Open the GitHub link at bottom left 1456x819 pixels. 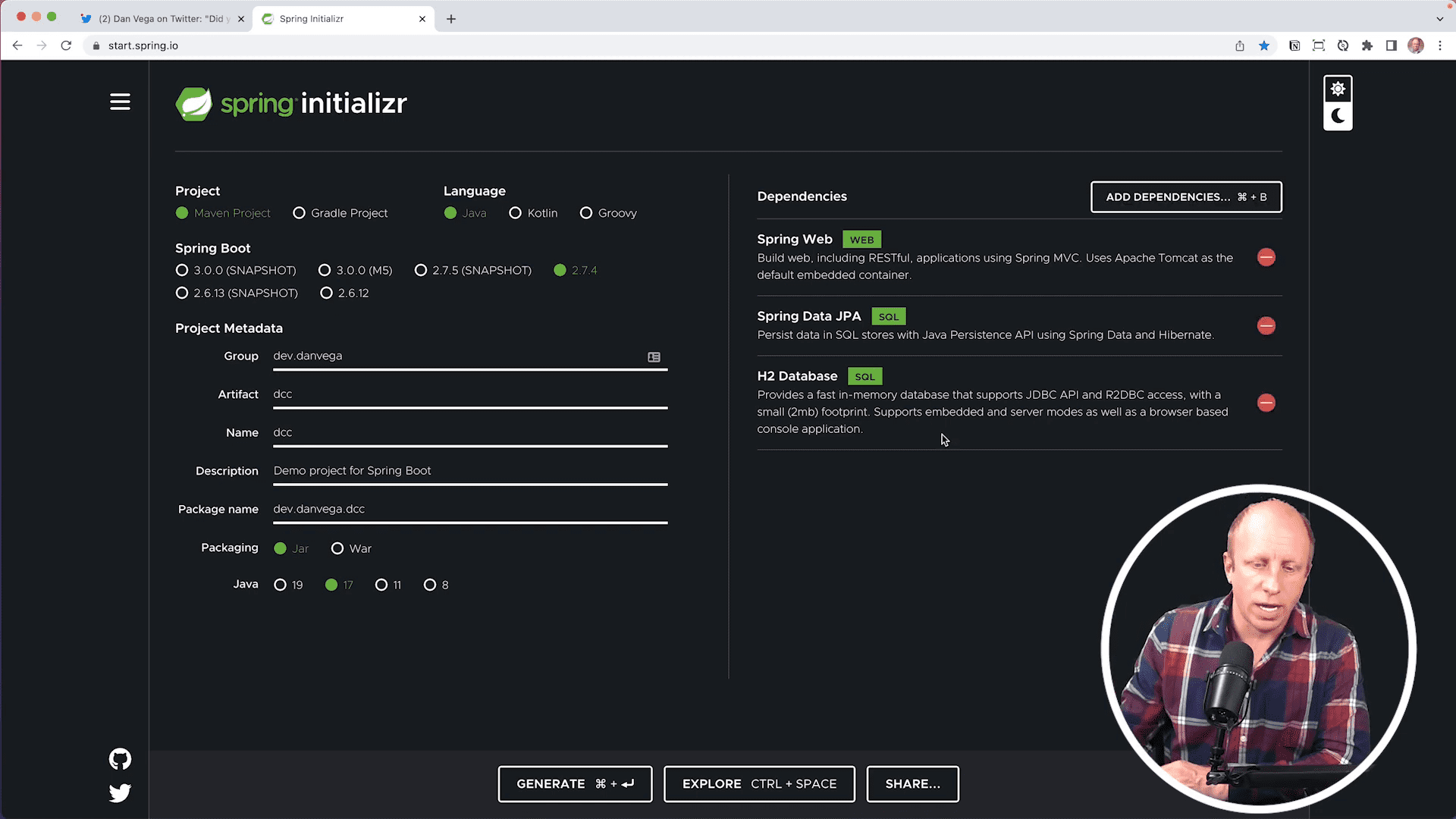120,758
